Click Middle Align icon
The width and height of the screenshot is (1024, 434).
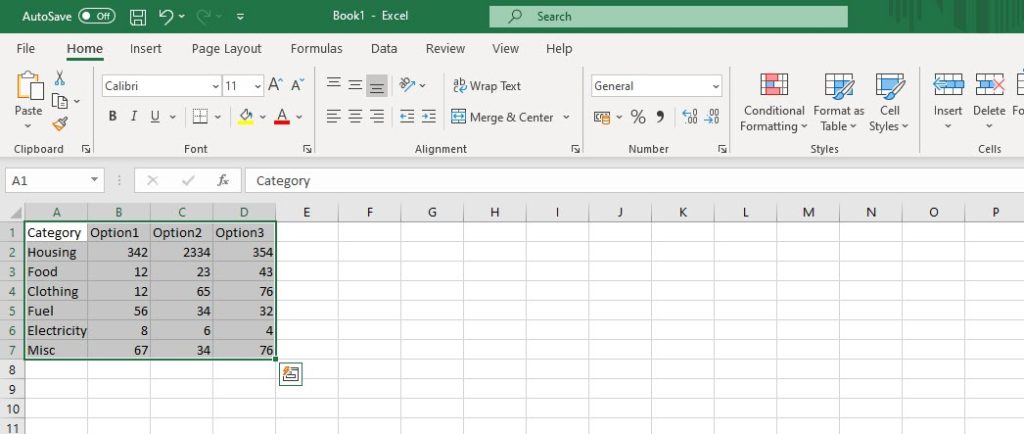355,85
